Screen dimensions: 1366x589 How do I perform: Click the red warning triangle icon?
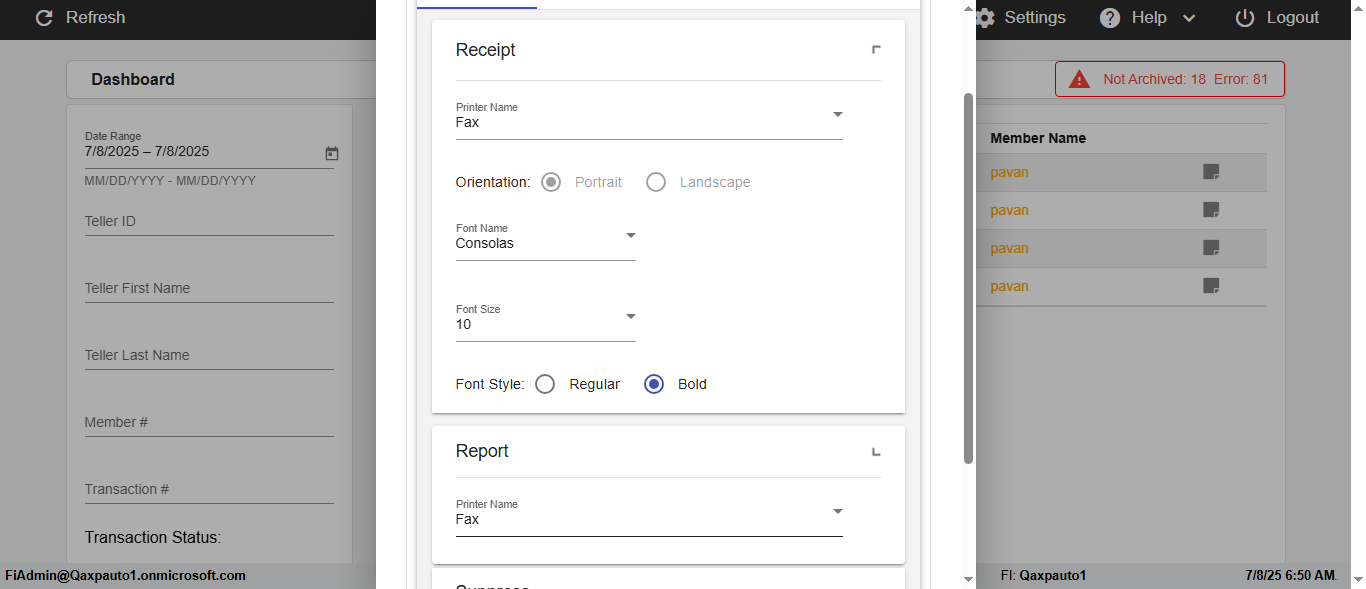coord(1079,79)
